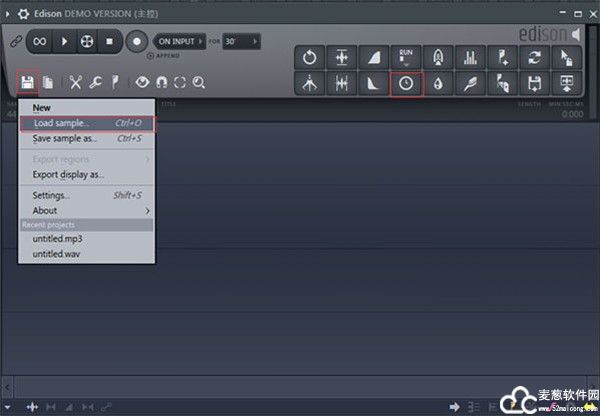
Task: Expand the title bar arrow menu
Action: [x=7, y=14]
